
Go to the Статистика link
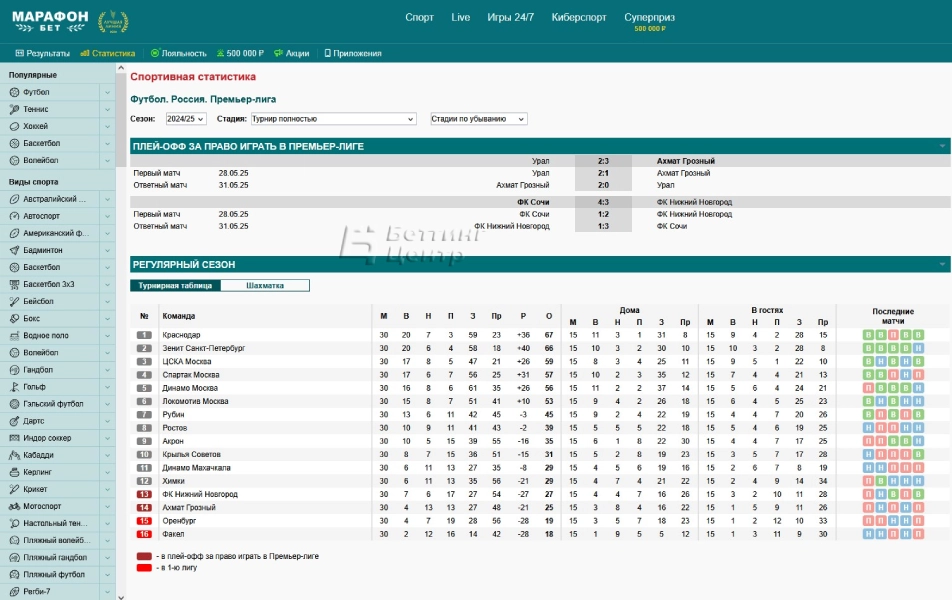[108, 53]
